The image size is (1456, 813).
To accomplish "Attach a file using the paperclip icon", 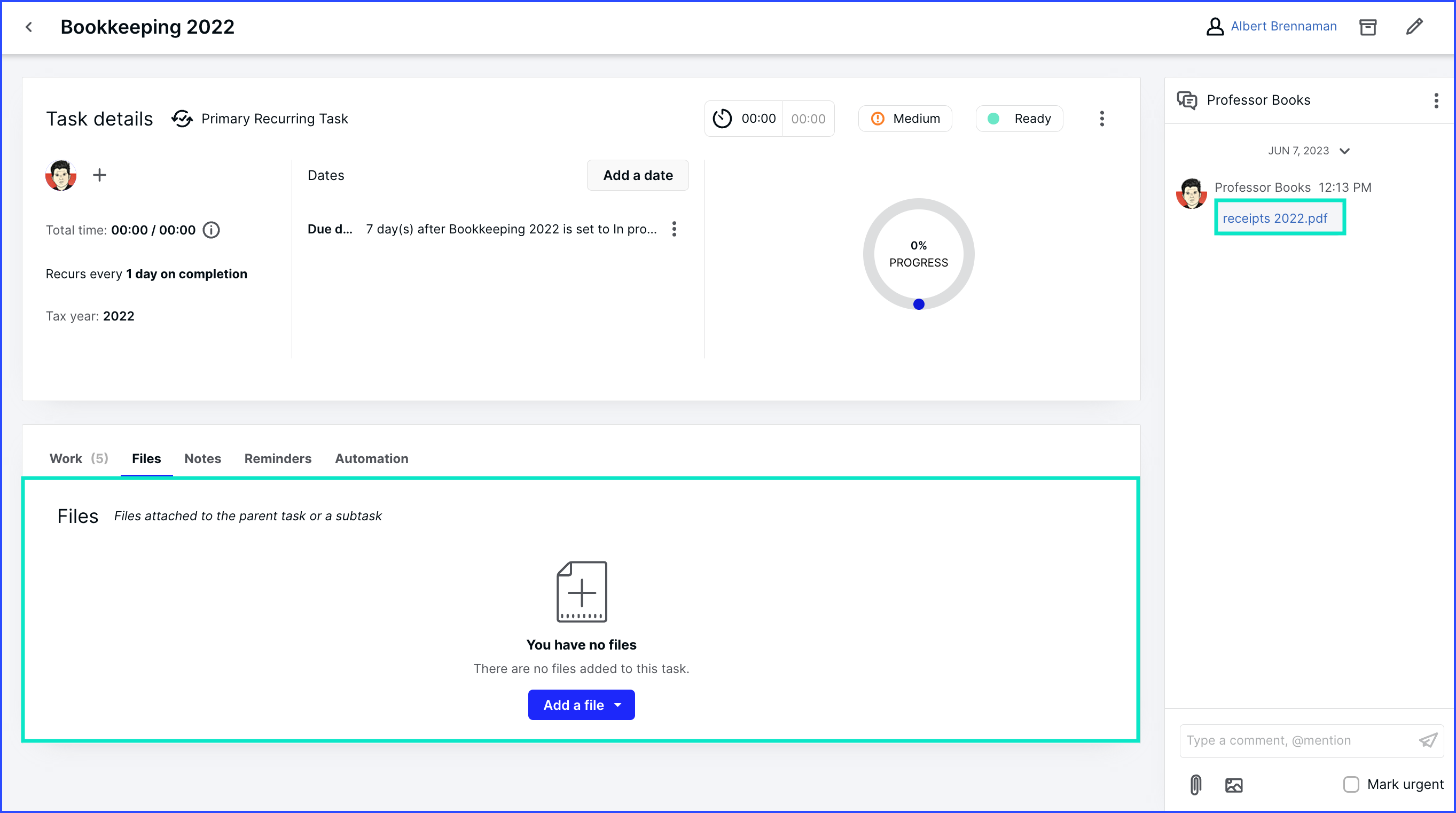I will click(1195, 785).
